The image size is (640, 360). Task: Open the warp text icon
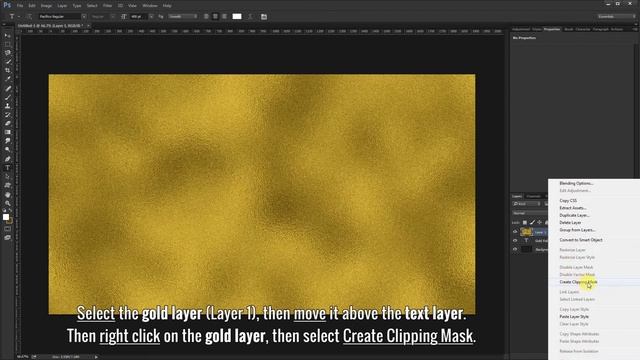click(x=250, y=16)
